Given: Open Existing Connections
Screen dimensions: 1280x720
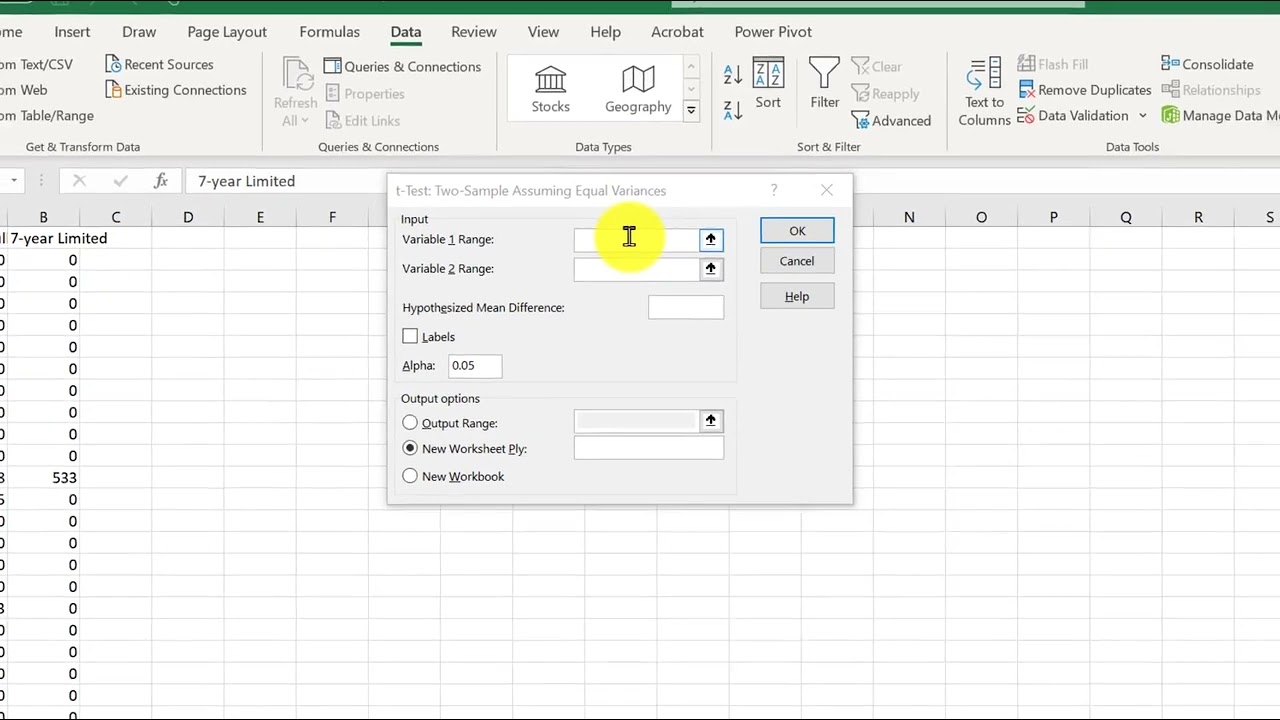Looking at the screenshot, I should click(175, 90).
